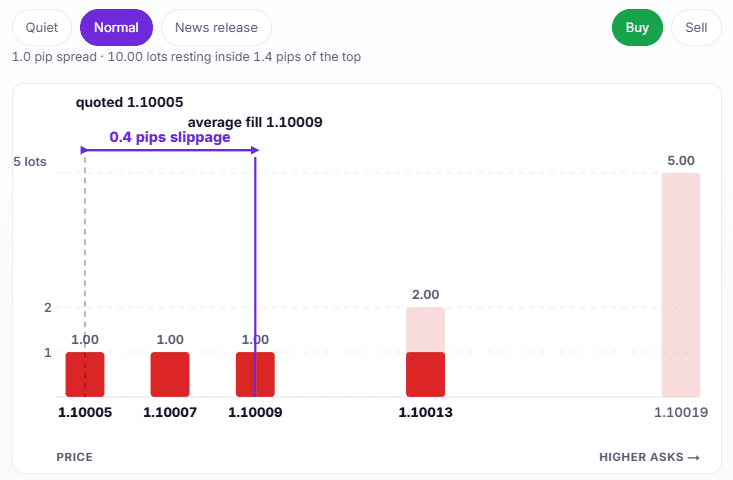Click the '0.4 pips slippage' text
The width and height of the screenshot is (733, 480).
(x=170, y=137)
